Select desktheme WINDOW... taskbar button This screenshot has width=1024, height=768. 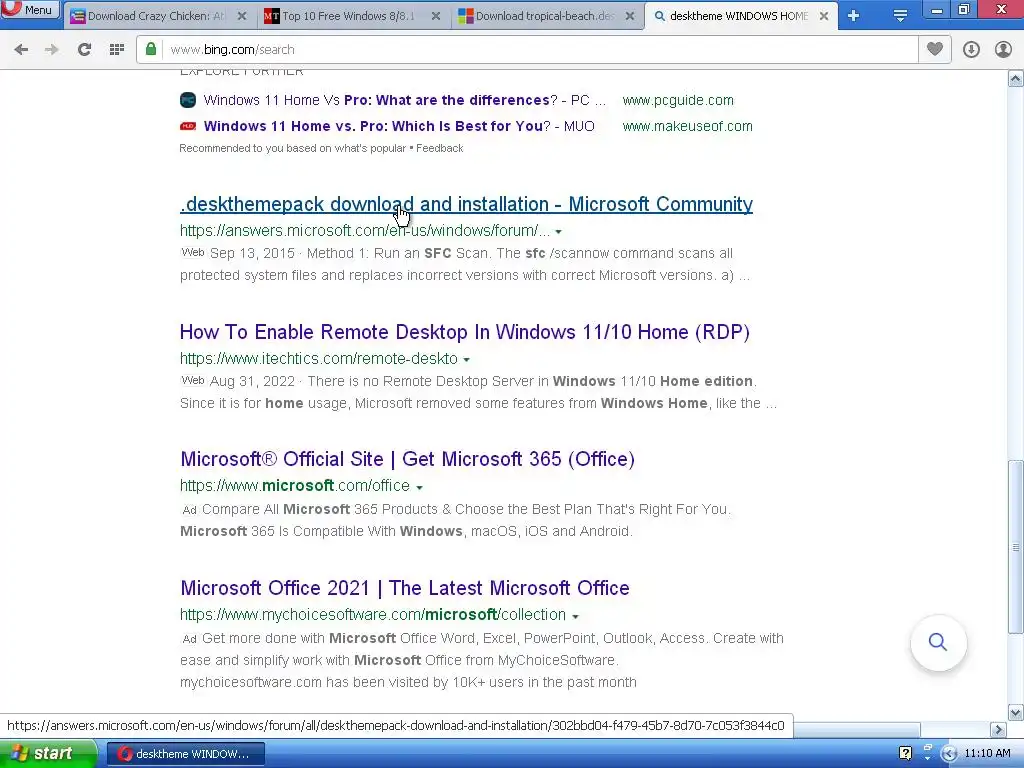185,754
